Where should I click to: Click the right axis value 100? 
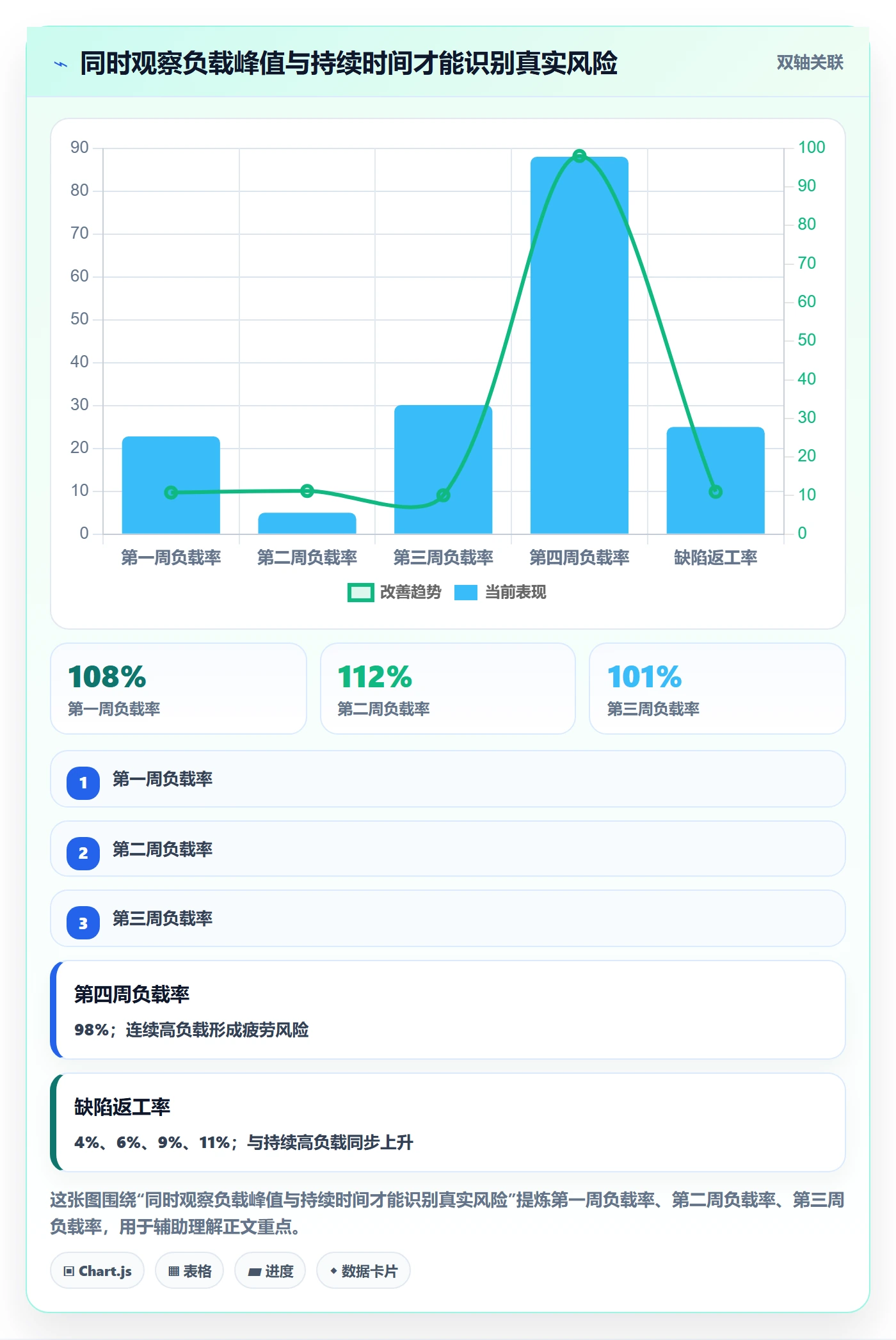[x=812, y=147]
